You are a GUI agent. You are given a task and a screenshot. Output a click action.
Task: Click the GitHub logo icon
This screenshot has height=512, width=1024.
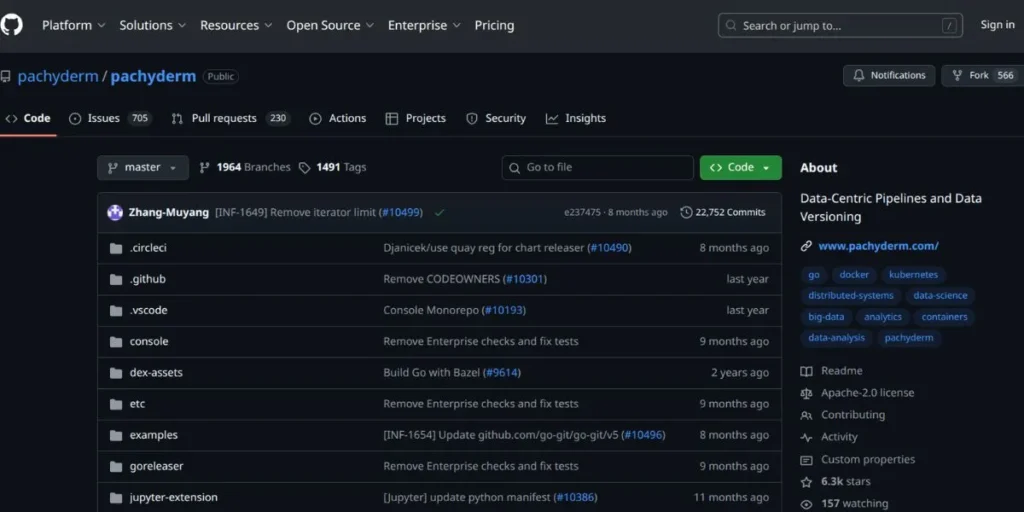tap(11, 25)
